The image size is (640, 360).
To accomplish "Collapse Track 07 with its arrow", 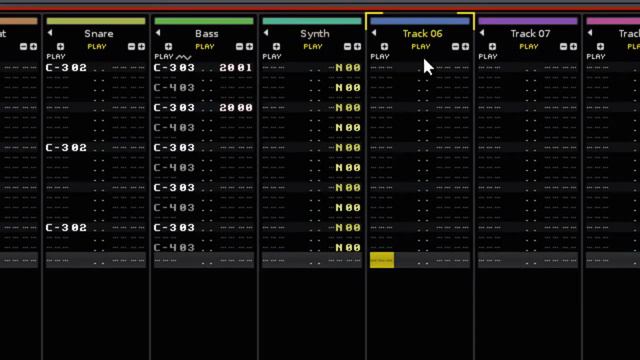I will (482, 33).
